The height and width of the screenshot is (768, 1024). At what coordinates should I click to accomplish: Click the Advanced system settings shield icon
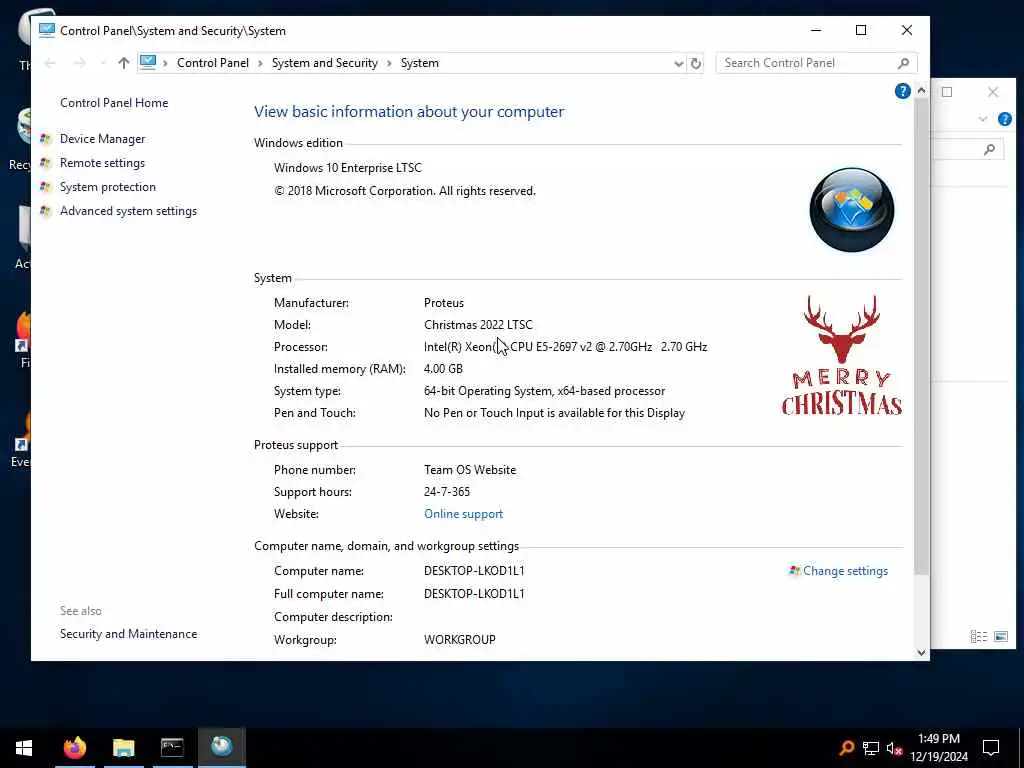(x=45, y=211)
